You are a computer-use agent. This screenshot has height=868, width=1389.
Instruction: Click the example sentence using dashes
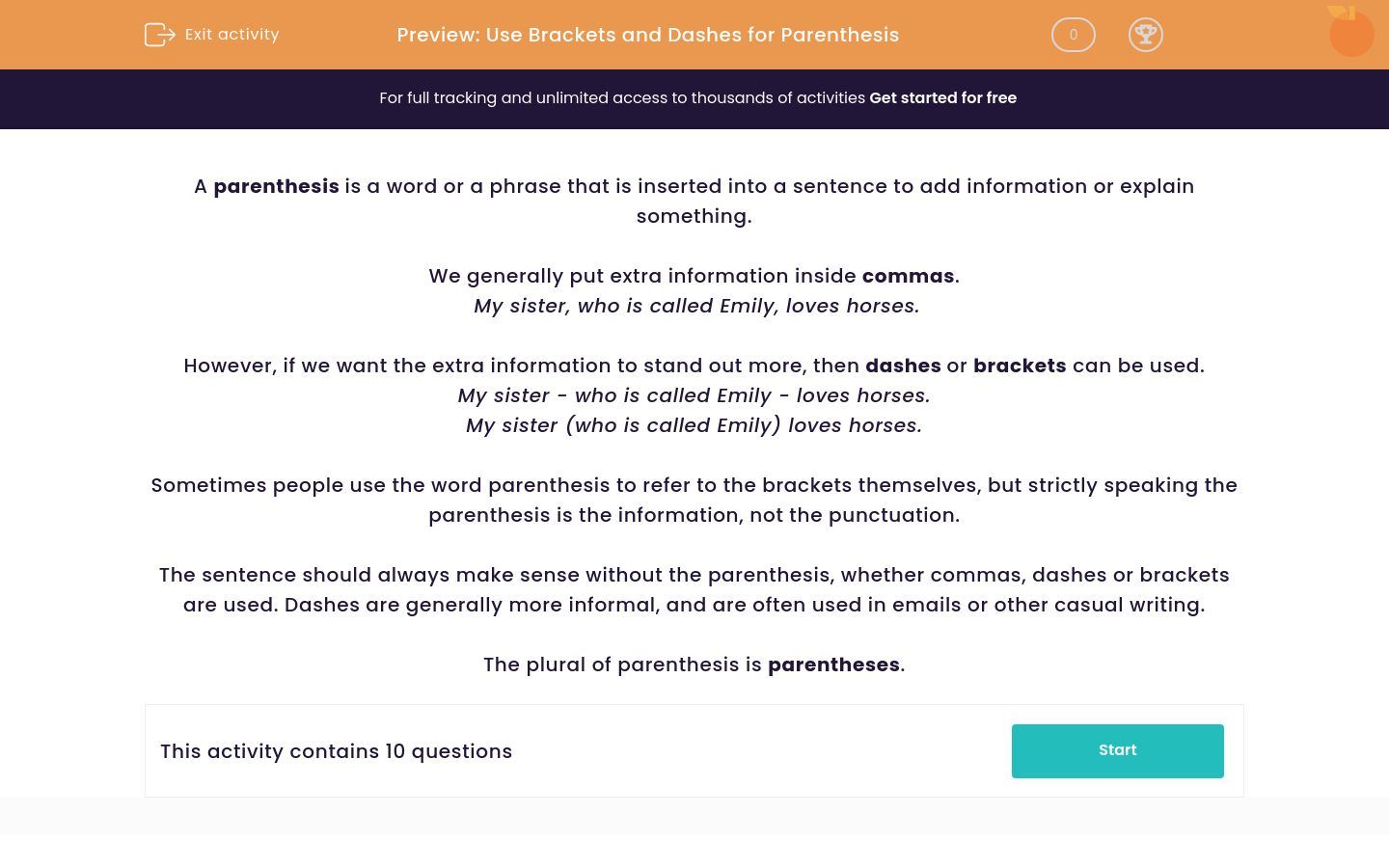pos(694,395)
